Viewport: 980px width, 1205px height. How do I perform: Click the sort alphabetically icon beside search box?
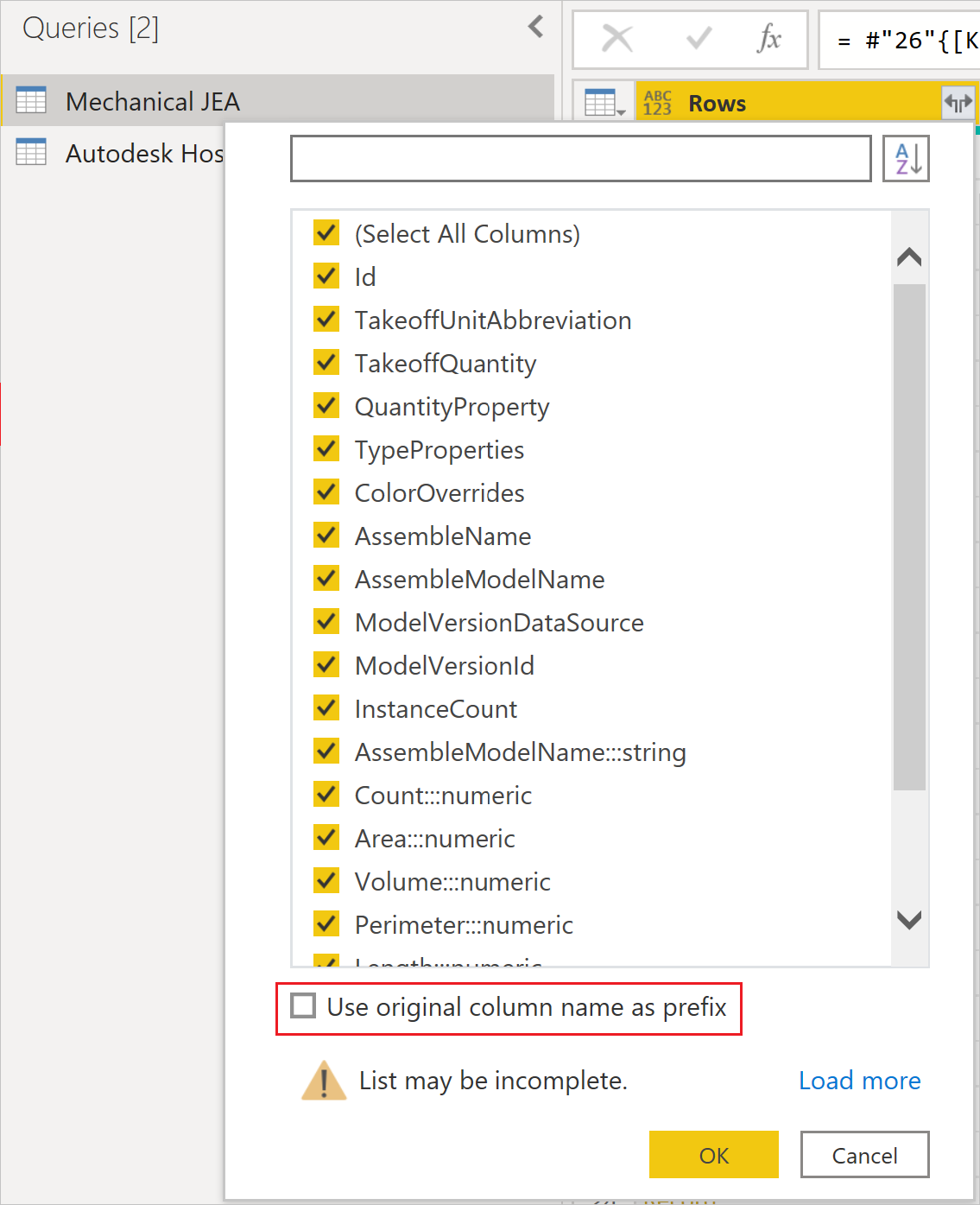tap(905, 159)
